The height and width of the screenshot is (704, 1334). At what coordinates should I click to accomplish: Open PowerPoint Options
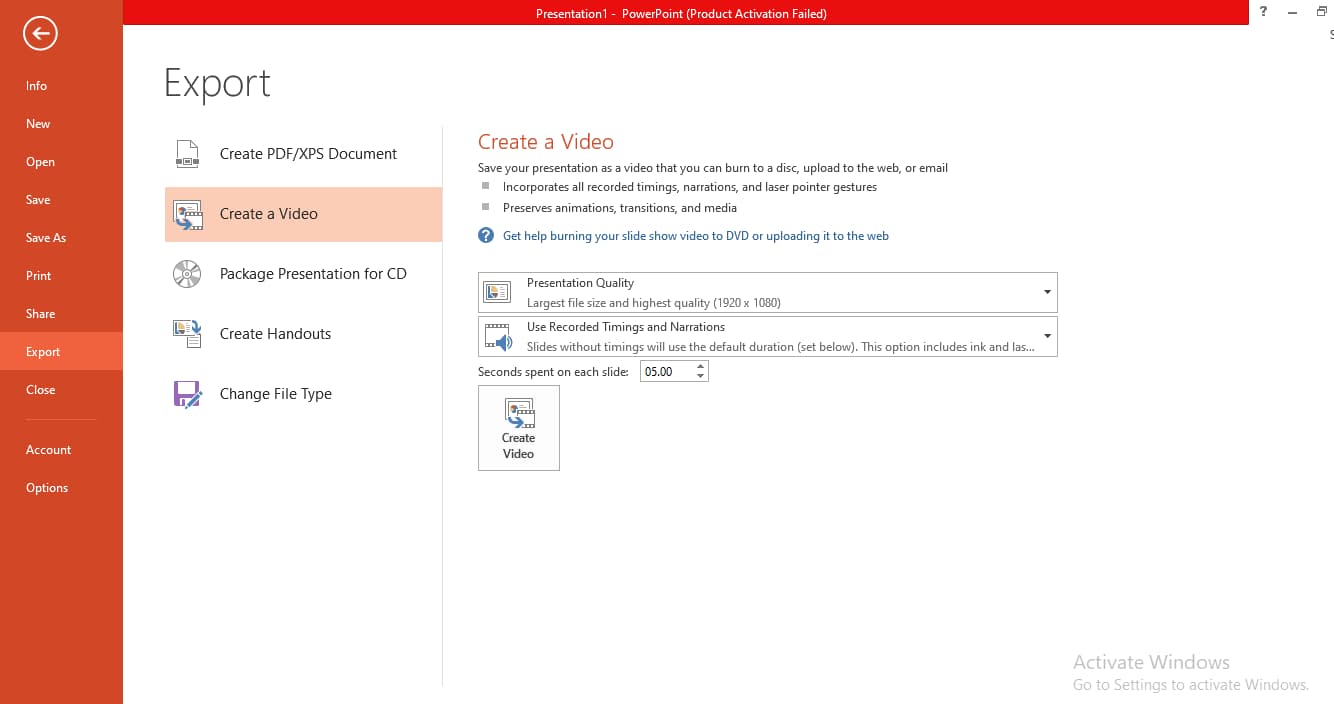tap(47, 488)
